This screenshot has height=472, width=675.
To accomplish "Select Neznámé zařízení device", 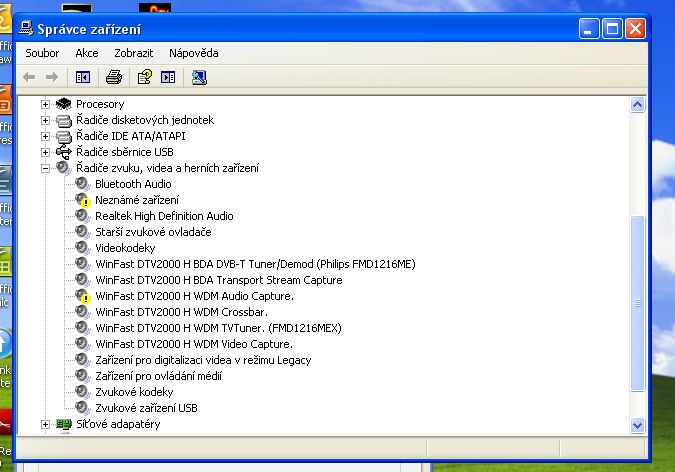I will pyautogui.click(x=136, y=200).
